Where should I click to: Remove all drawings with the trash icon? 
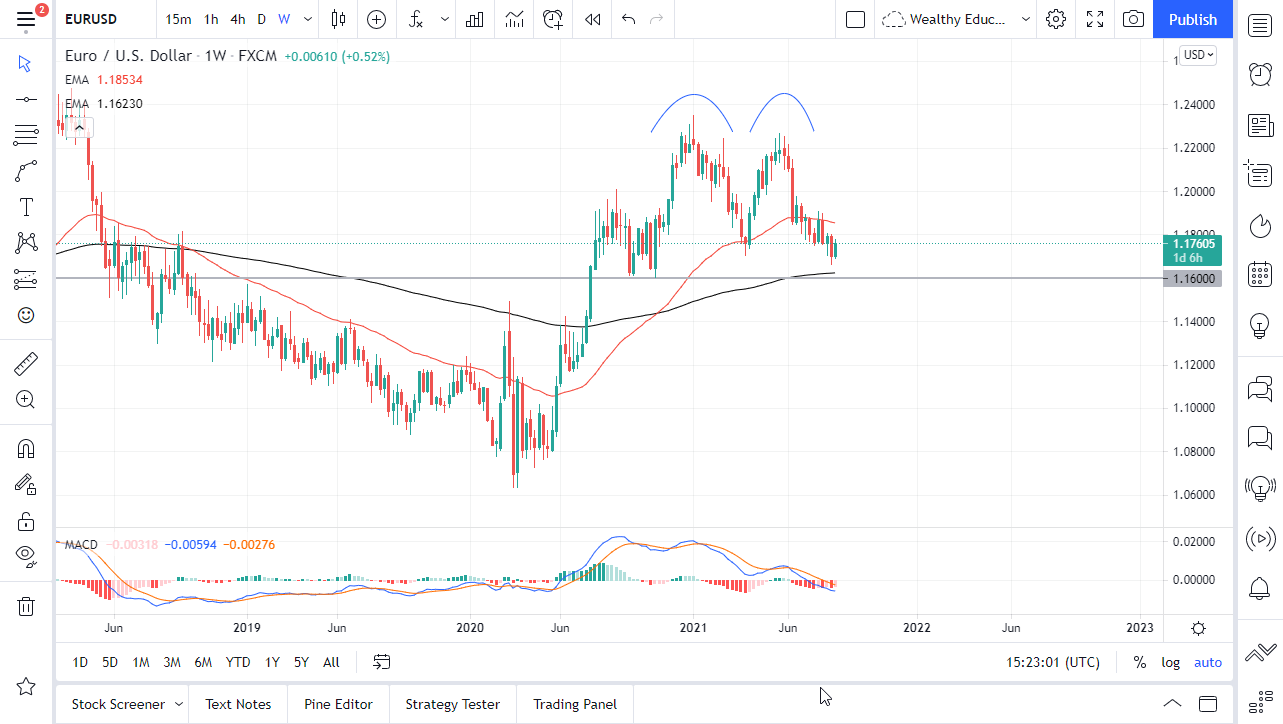[25, 606]
